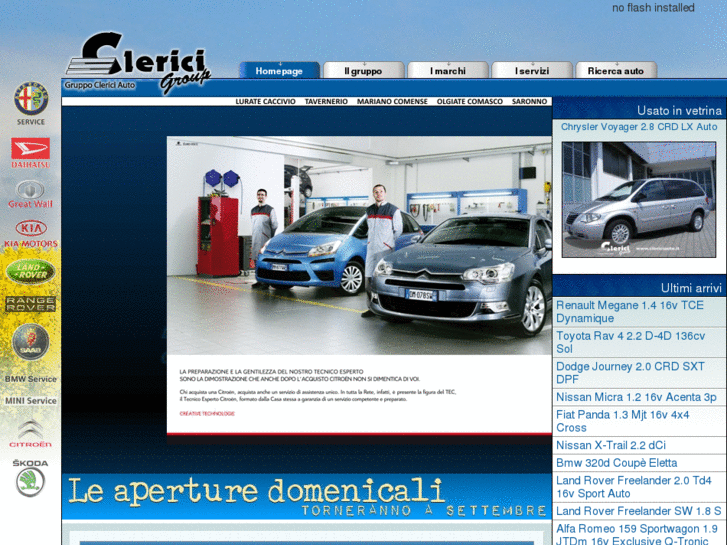Open the I servizi tab
This screenshot has height=545, width=727.
[x=532, y=71]
